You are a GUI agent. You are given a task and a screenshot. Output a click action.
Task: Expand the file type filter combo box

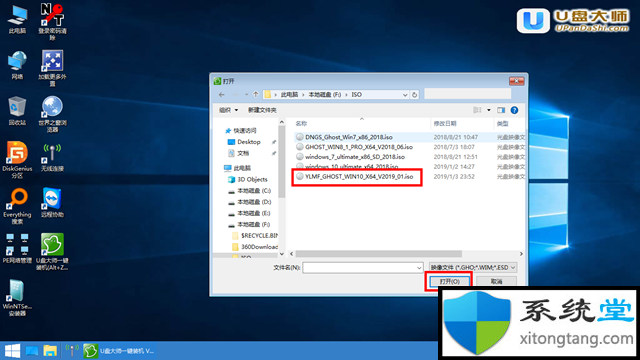(x=473, y=267)
